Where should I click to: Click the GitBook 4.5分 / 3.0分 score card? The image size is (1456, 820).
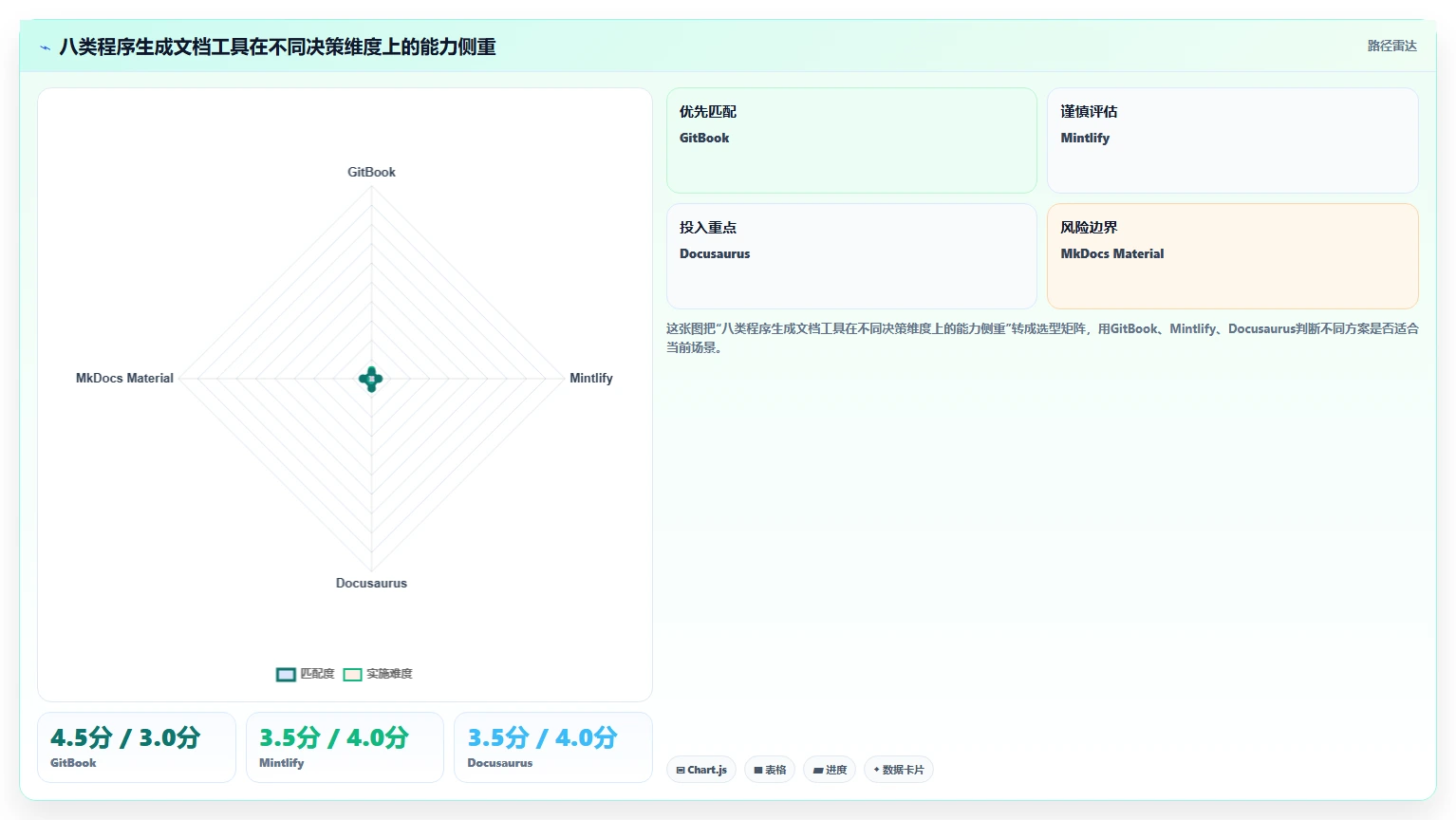(x=137, y=748)
